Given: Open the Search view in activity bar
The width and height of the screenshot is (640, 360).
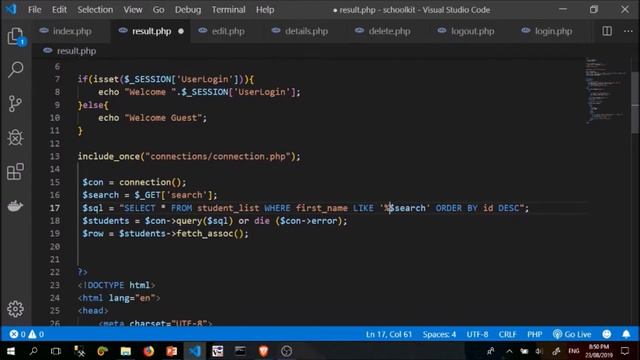Looking at the screenshot, I should pos(16,70).
